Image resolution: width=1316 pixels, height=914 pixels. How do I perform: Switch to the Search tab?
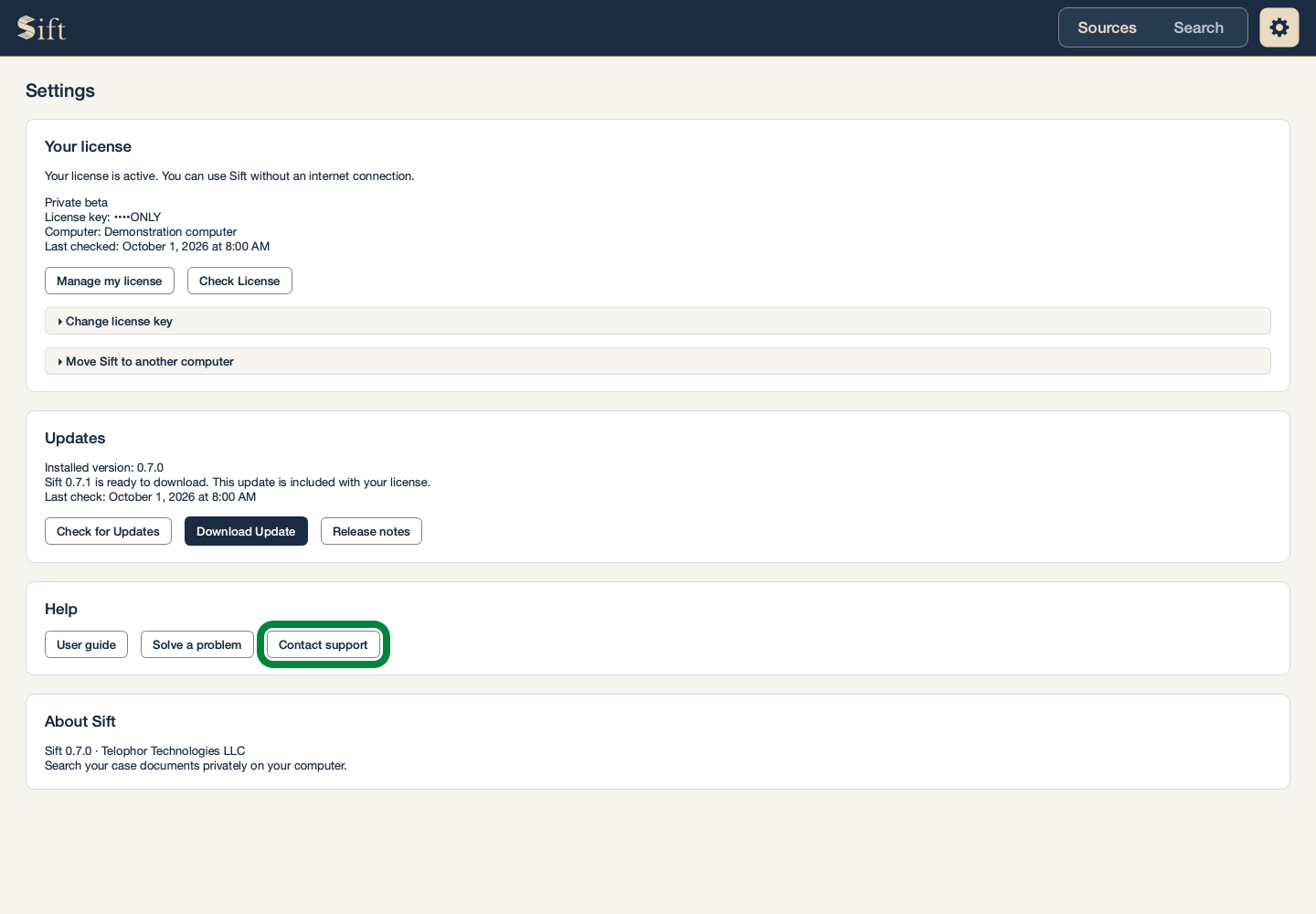tap(1198, 27)
